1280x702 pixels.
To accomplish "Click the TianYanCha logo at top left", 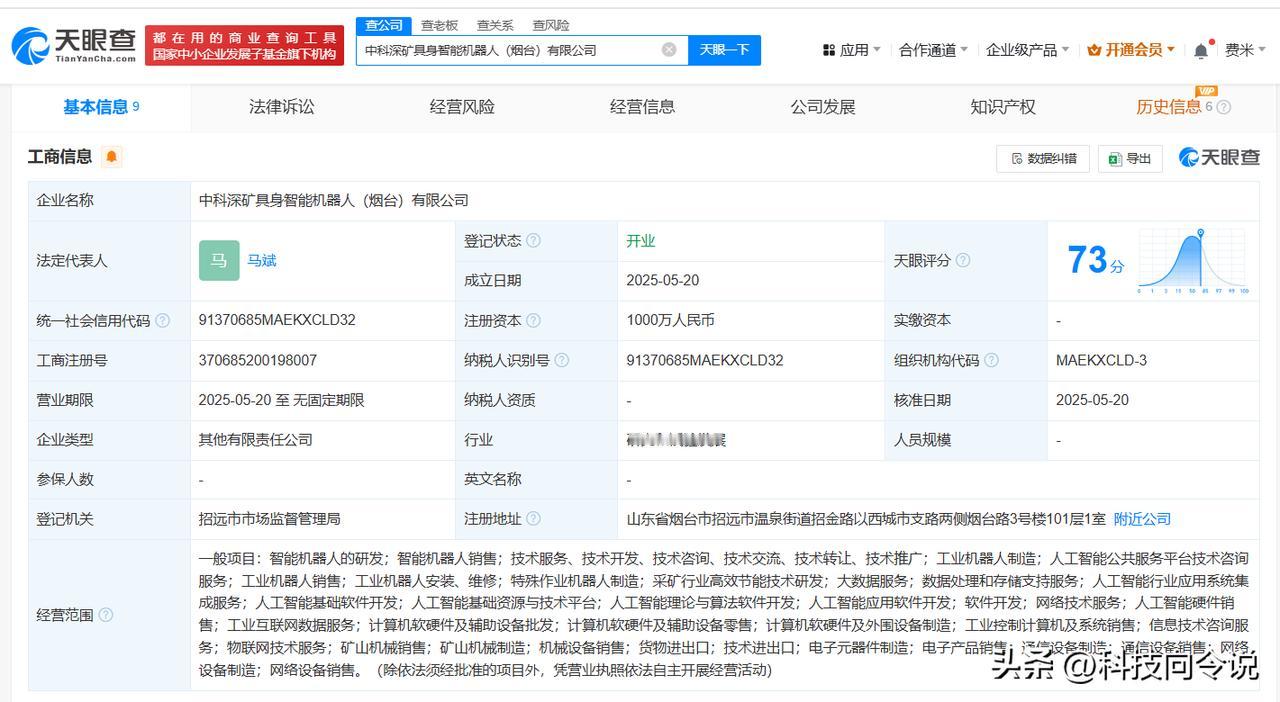I will pos(74,45).
